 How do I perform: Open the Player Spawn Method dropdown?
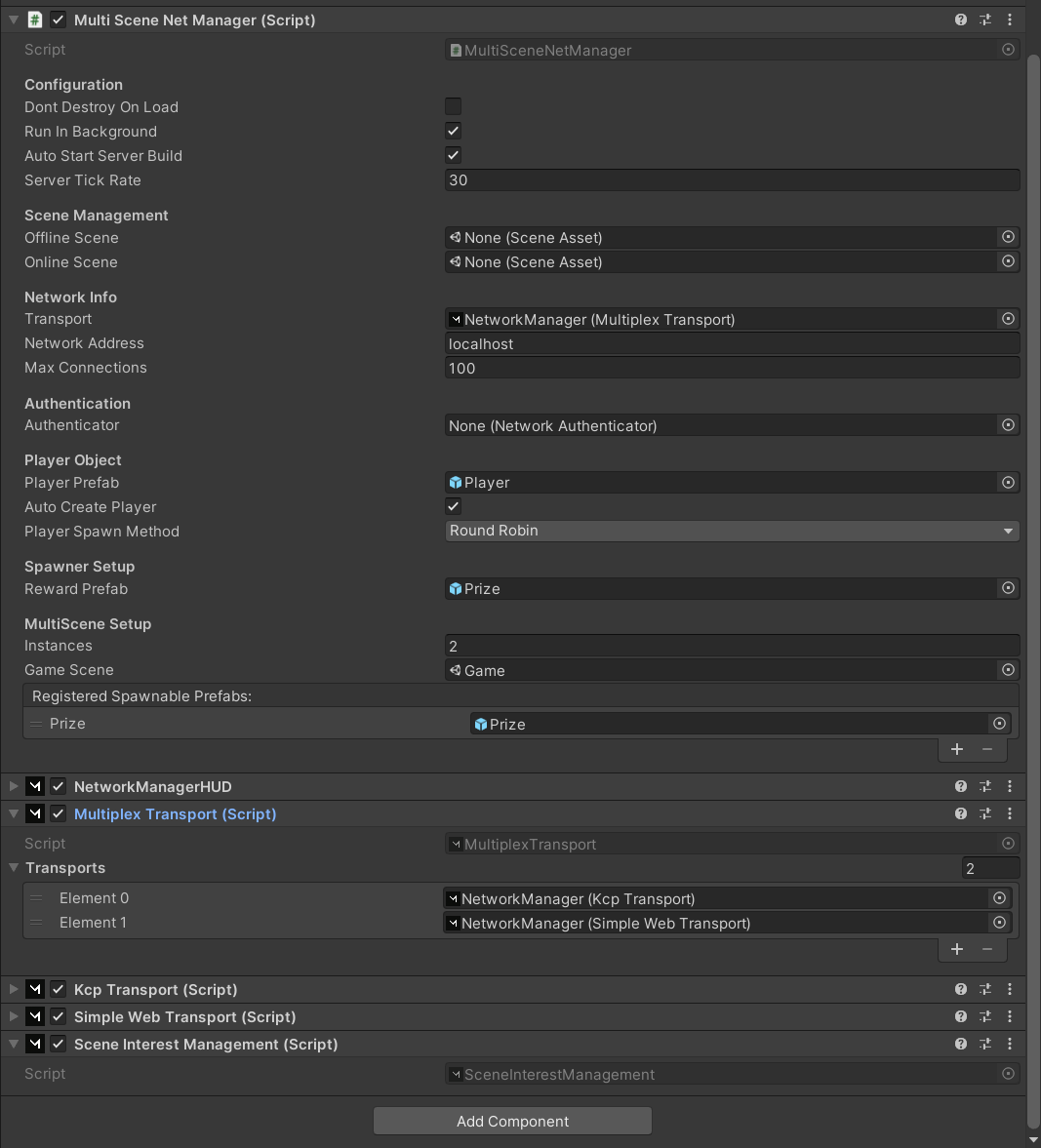pos(730,530)
